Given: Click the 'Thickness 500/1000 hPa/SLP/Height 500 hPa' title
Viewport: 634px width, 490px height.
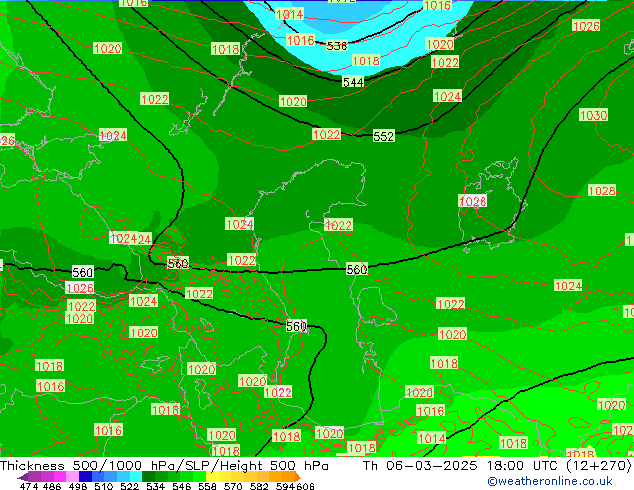Looking at the screenshot, I should [164, 466].
